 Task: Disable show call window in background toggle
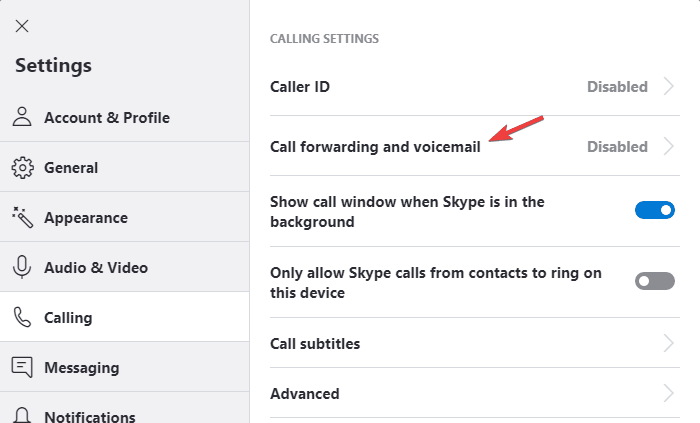(x=654, y=210)
